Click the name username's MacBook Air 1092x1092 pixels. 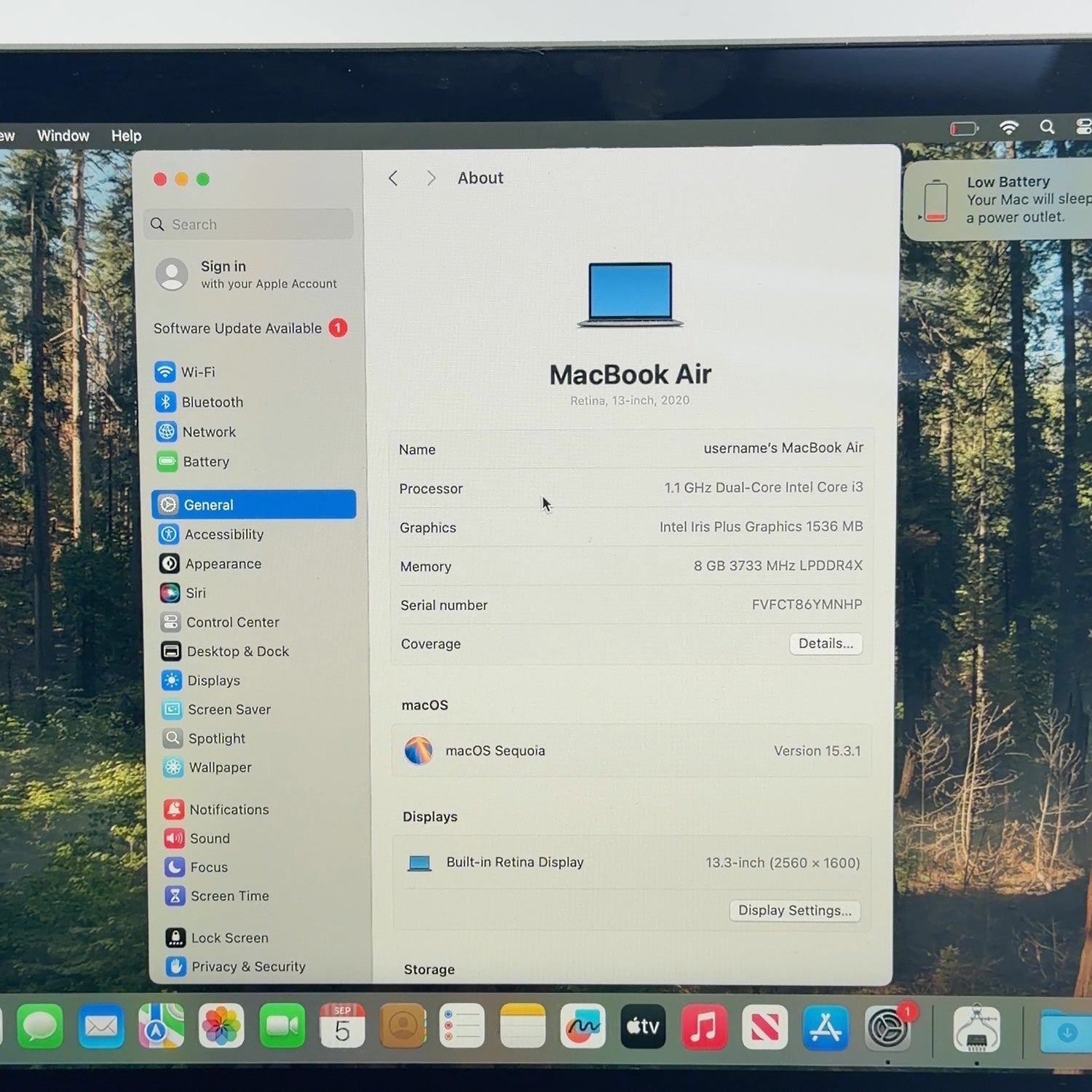tap(783, 448)
